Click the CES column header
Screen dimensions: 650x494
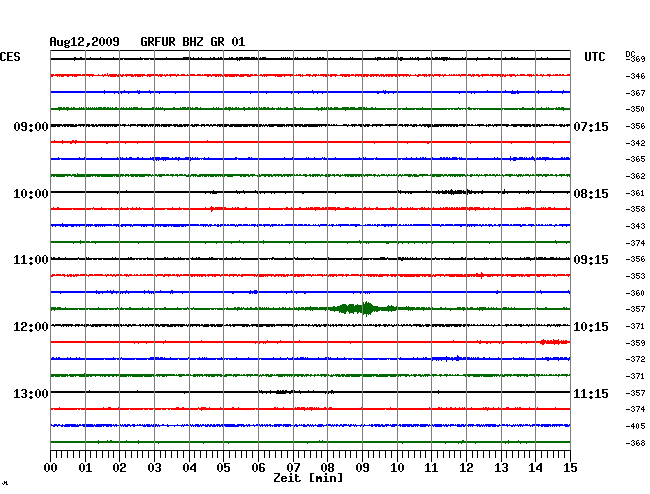10,57
